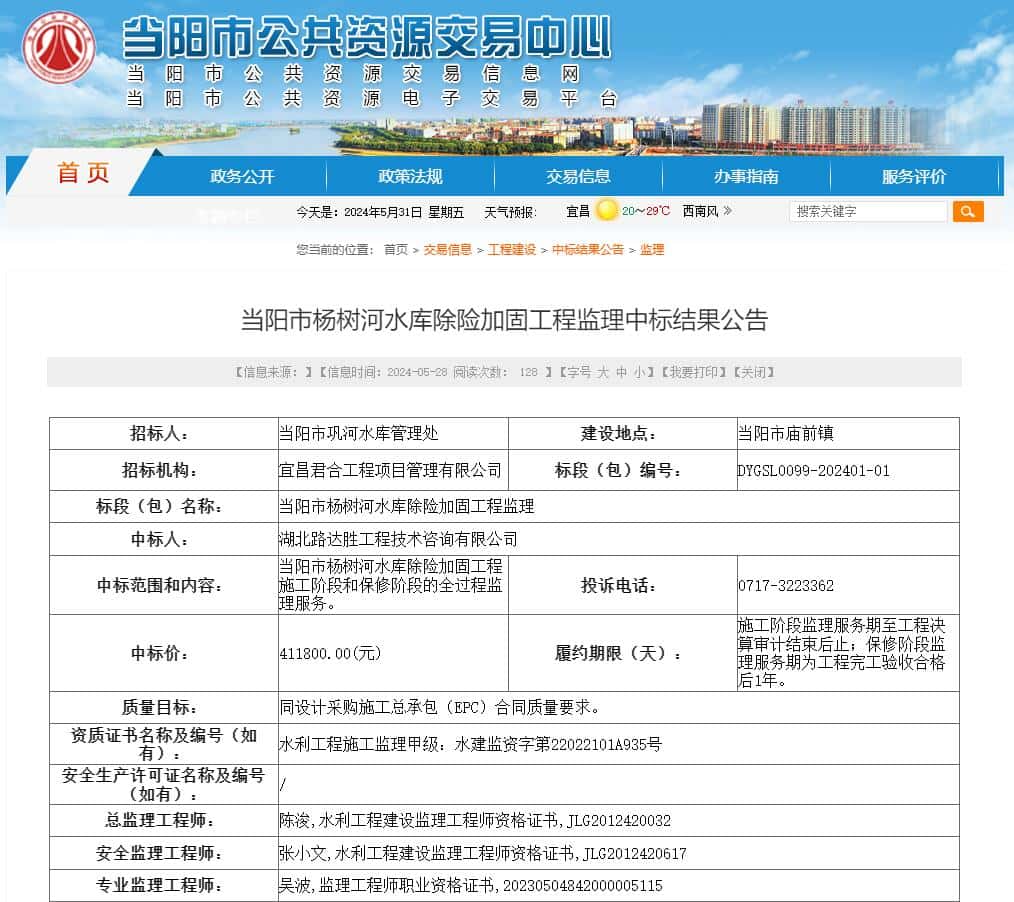
Task: Expand weather details via double-arrow
Action: click(727, 211)
